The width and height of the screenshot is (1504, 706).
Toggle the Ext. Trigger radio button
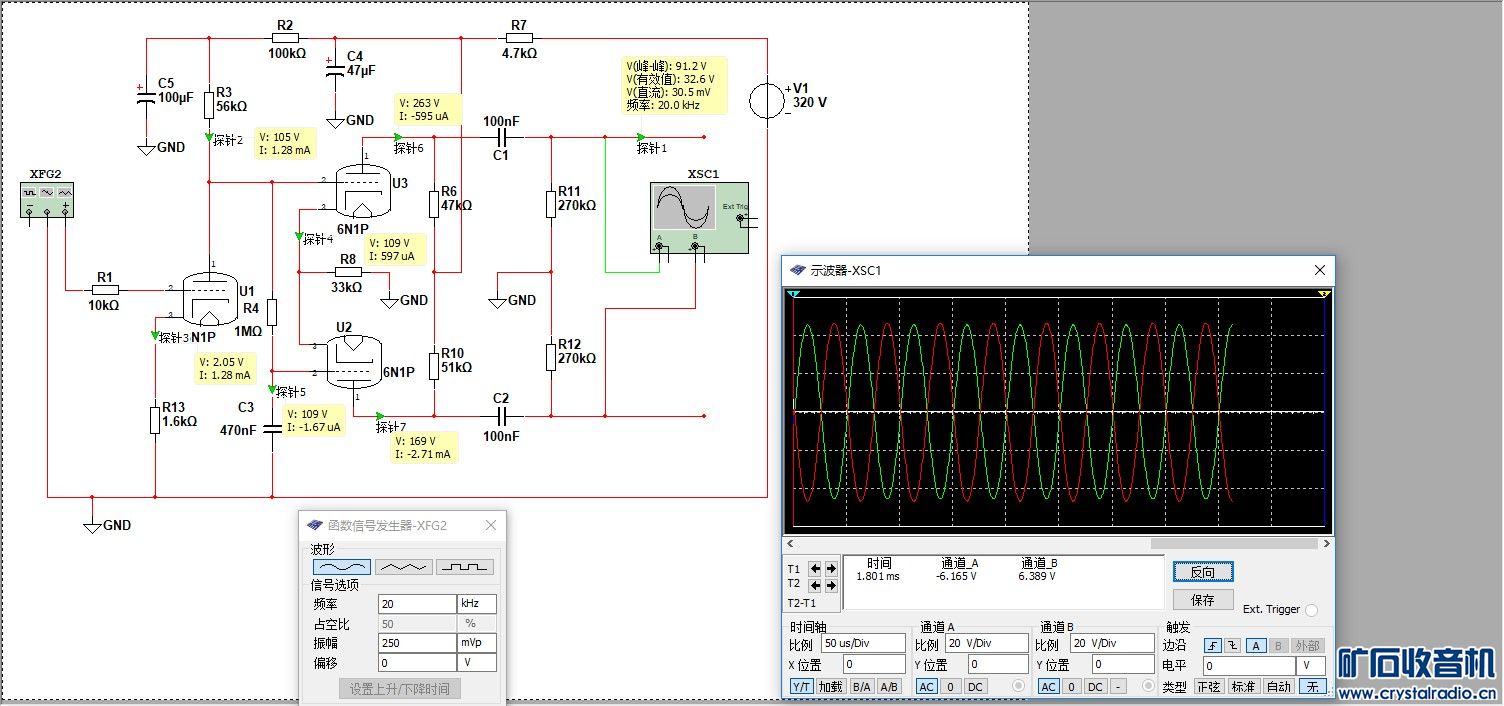point(1311,610)
